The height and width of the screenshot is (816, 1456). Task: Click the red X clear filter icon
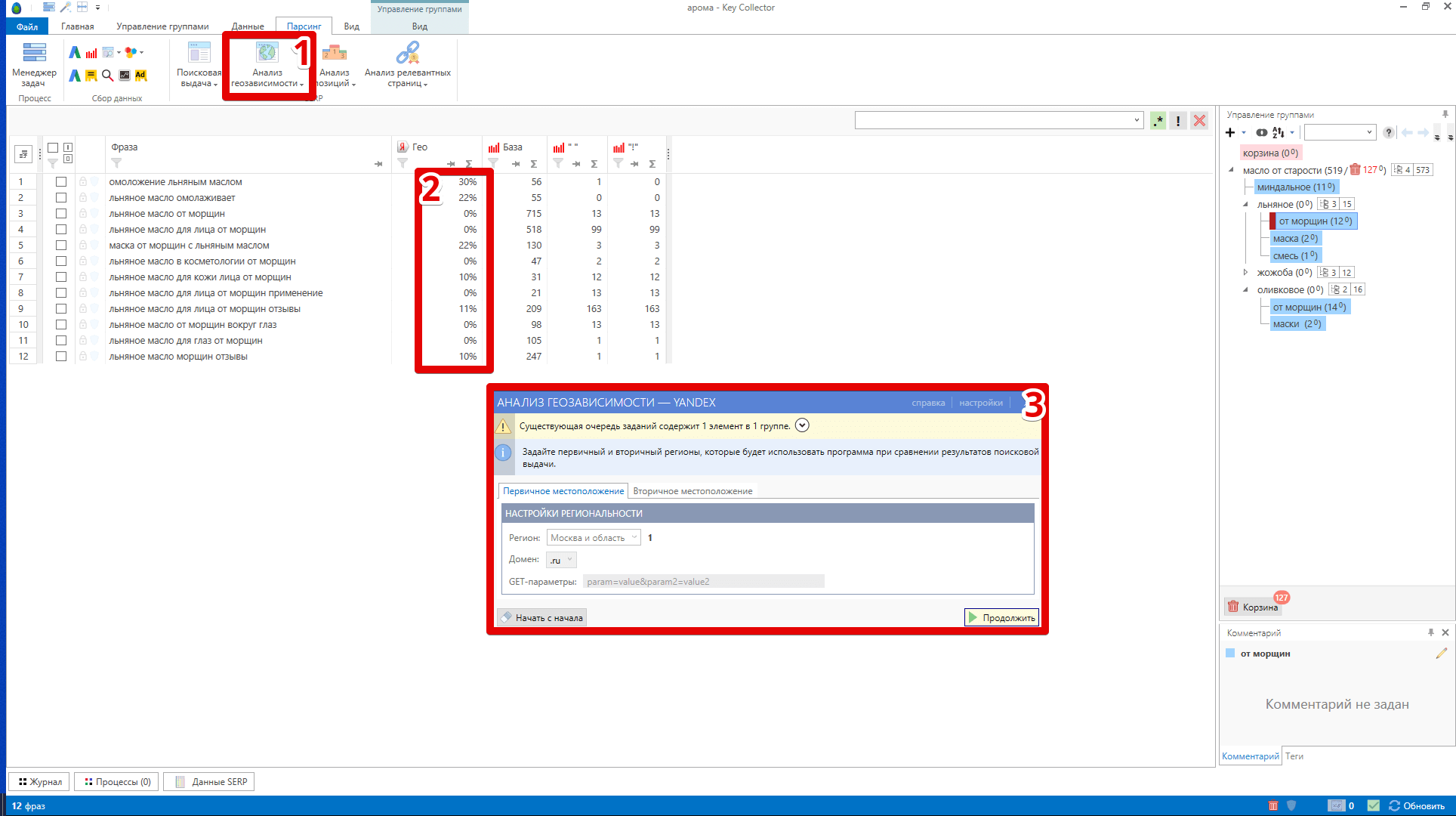pos(1199,121)
